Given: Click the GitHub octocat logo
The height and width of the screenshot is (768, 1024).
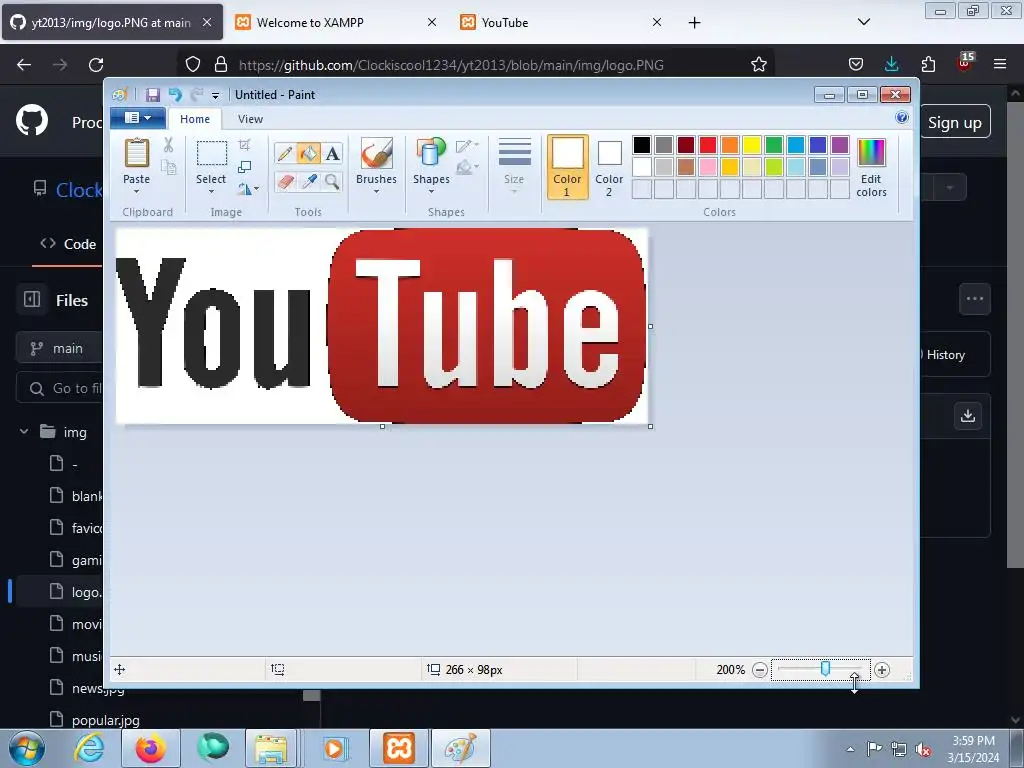Looking at the screenshot, I should (32, 120).
